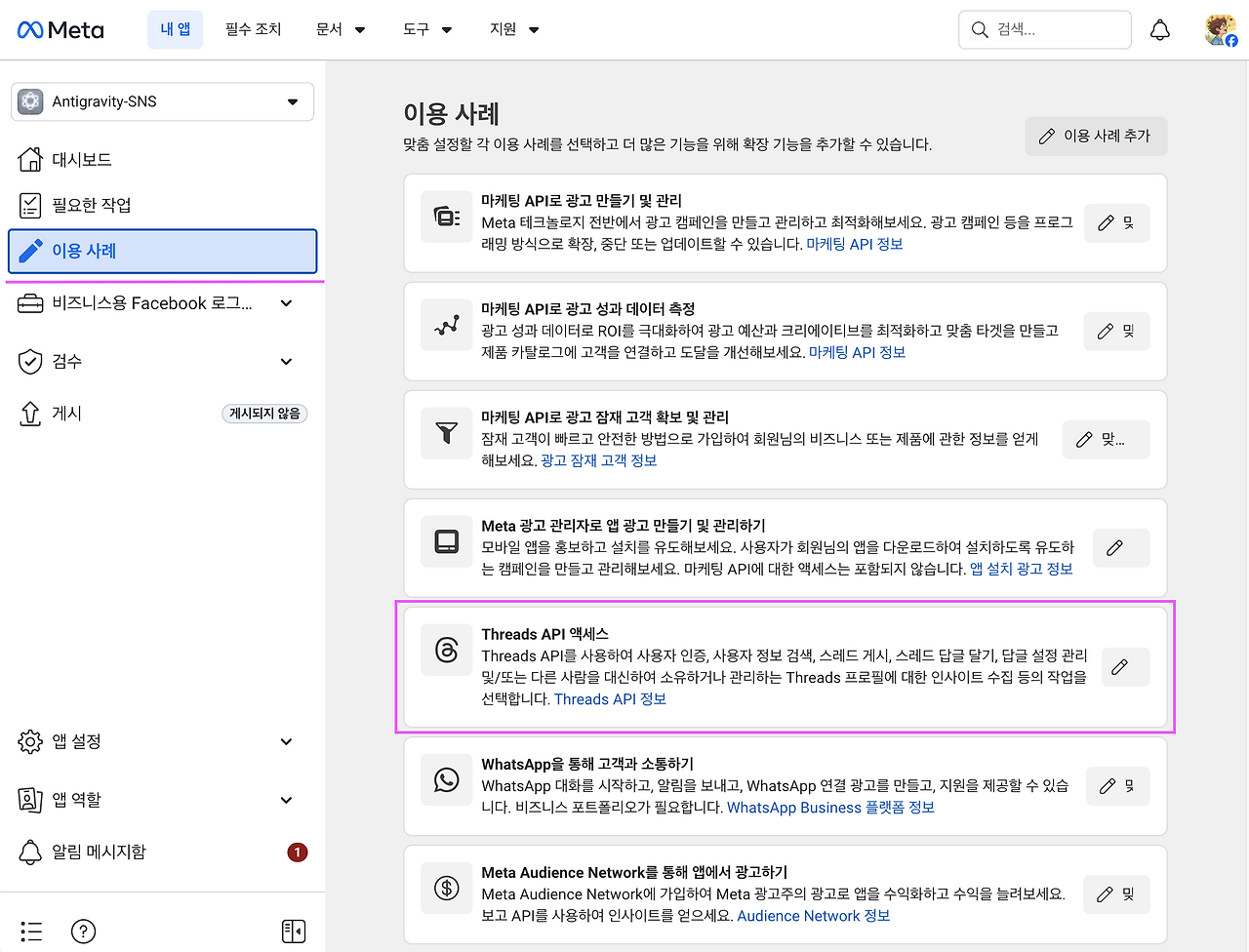Customize the WhatsApp use case
Screen dimensions: 1249x952
(x=1118, y=786)
